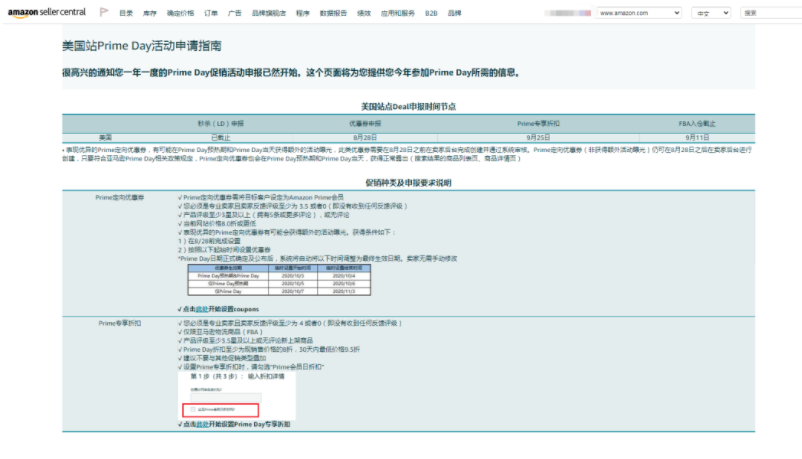
Task: Open the 数据报告 menu
Action: pyautogui.click(x=333, y=13)
